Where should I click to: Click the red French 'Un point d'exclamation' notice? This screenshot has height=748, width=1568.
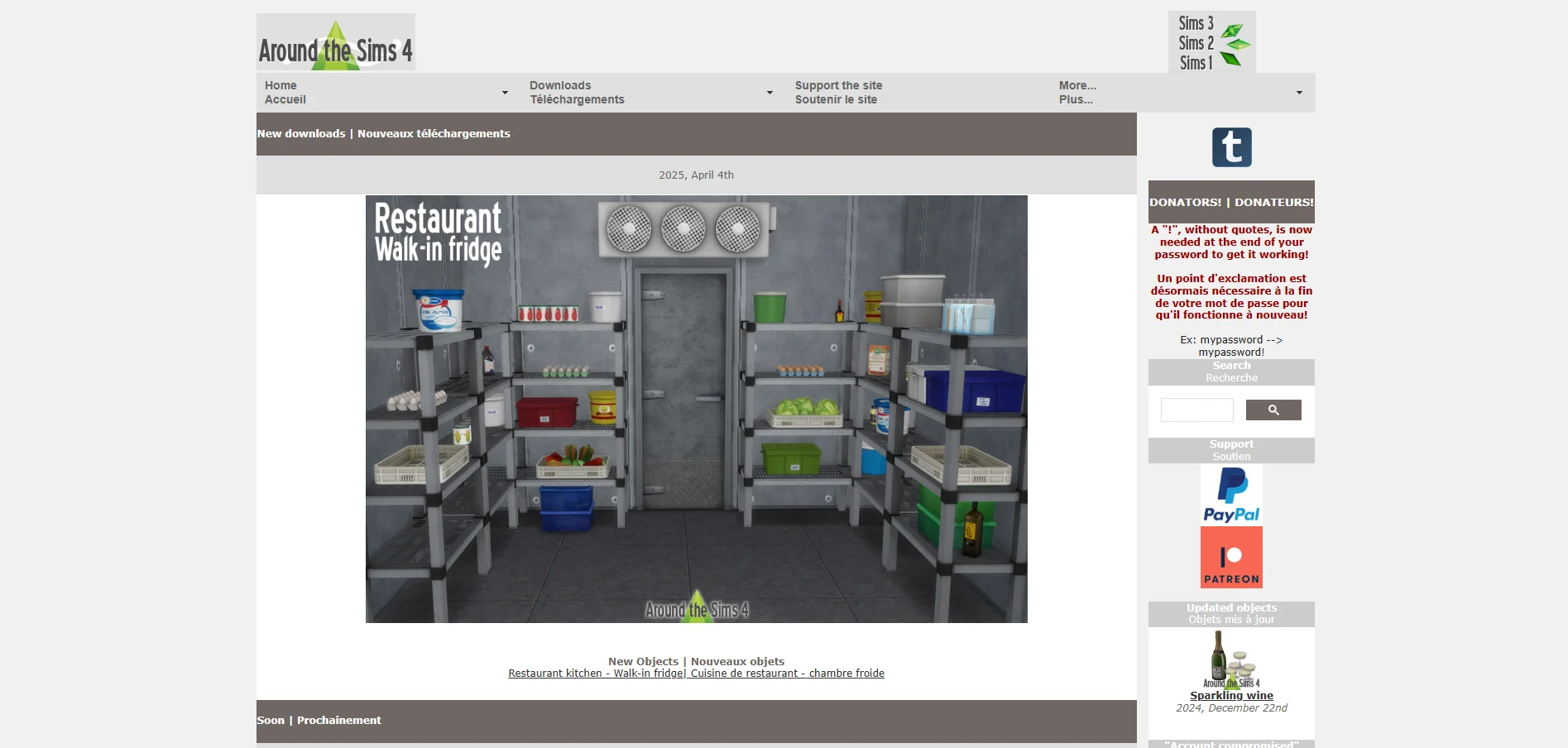click(x=1231, y=297)
